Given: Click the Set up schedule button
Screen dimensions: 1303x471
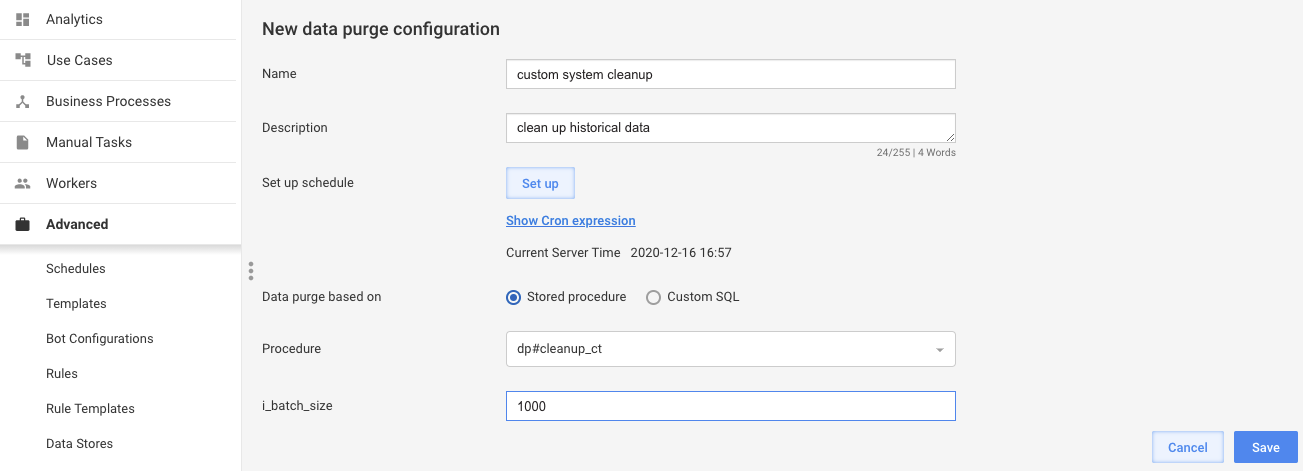Looking at the screenshot, I should click(x=540, y=183).
